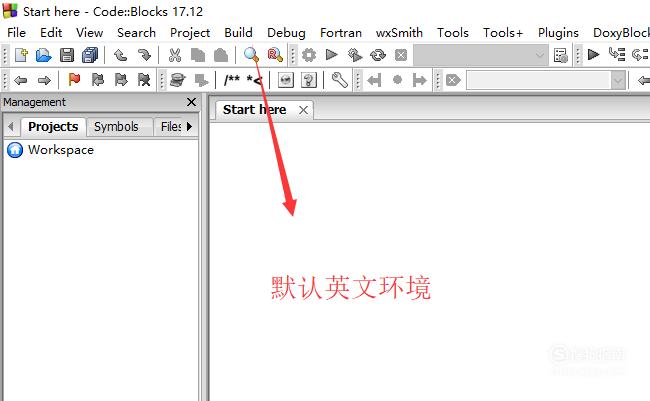
Task: Click the Rebuild circular arrows icon
Action: pyautogui.click(x=378, y=55)
